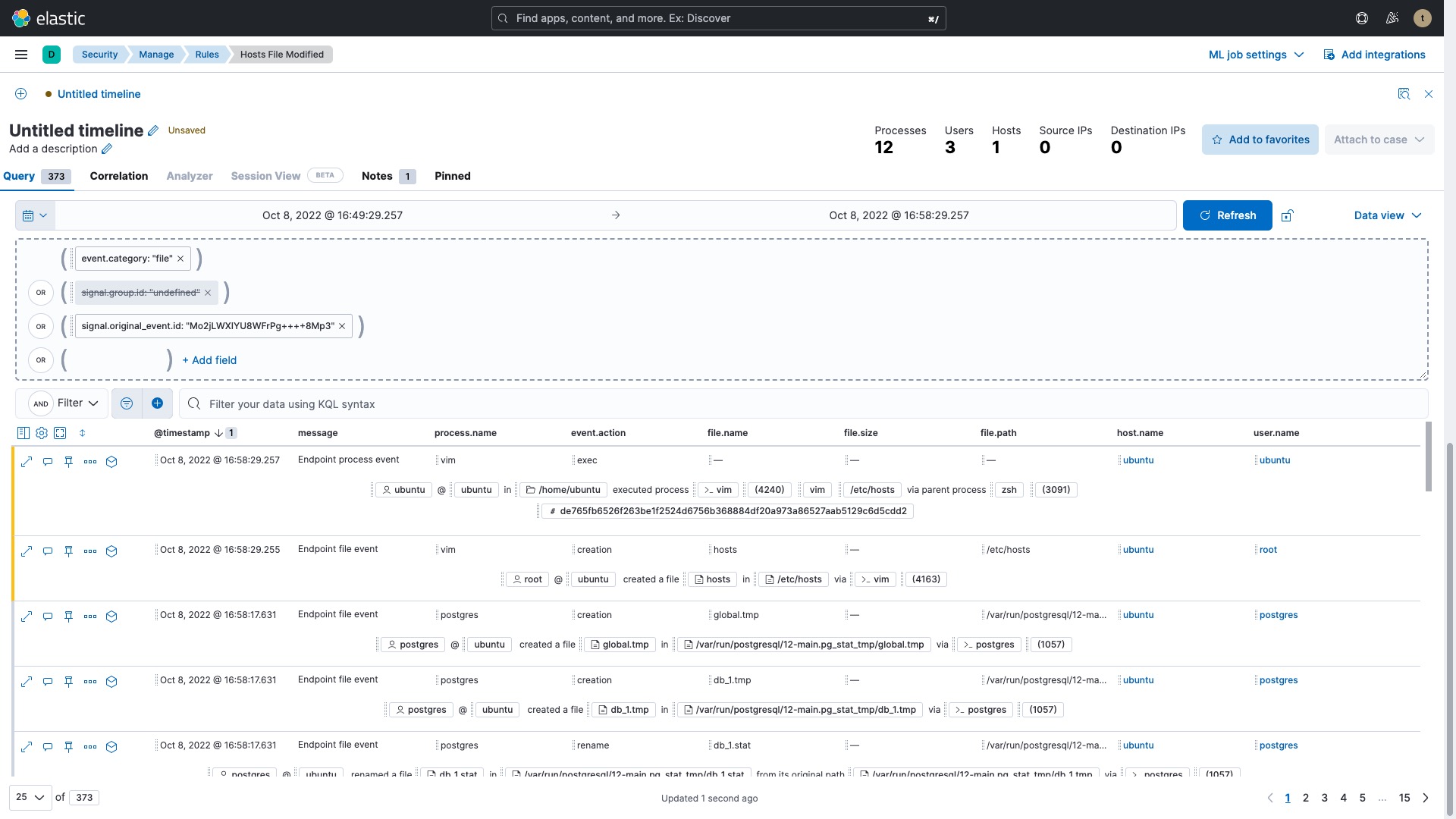Screen dimensions: 1456x819
Task: Expand details of db_1.tmp creation event
Action: (x=27, y=682)
